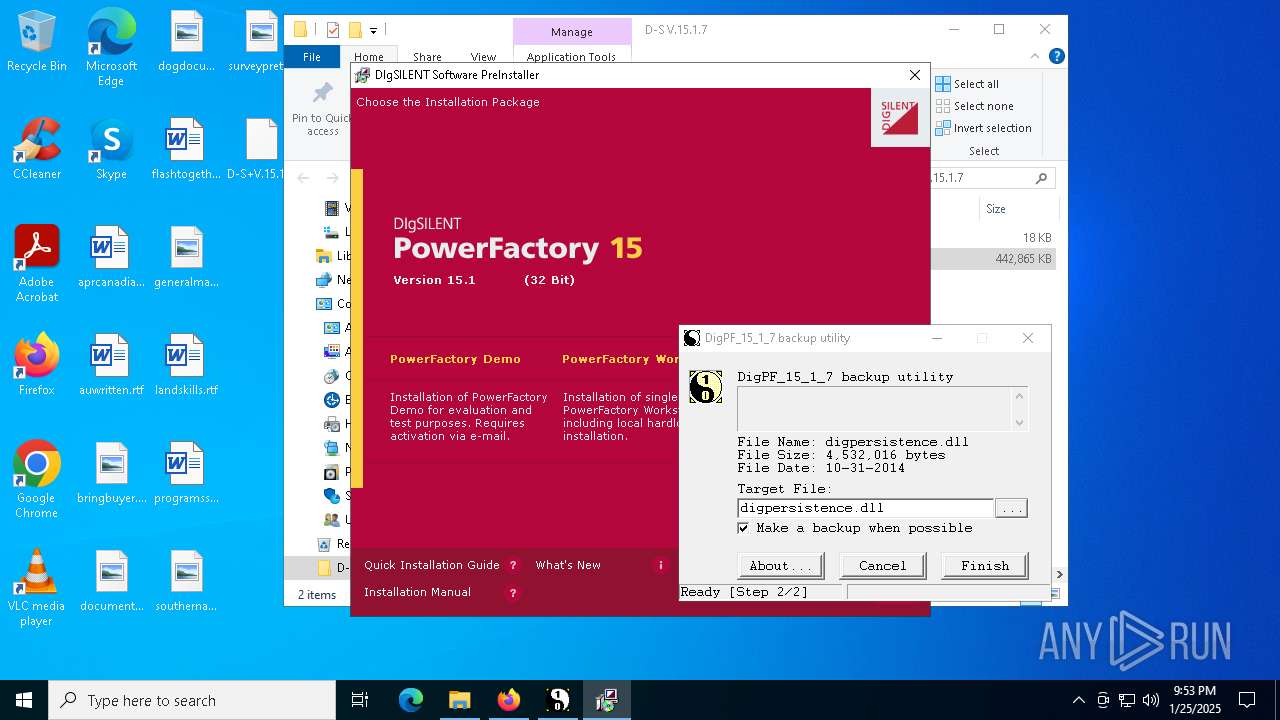Open File Explorer help icon
This screenshot has height=720, width=1280.
pos(1056,57)
